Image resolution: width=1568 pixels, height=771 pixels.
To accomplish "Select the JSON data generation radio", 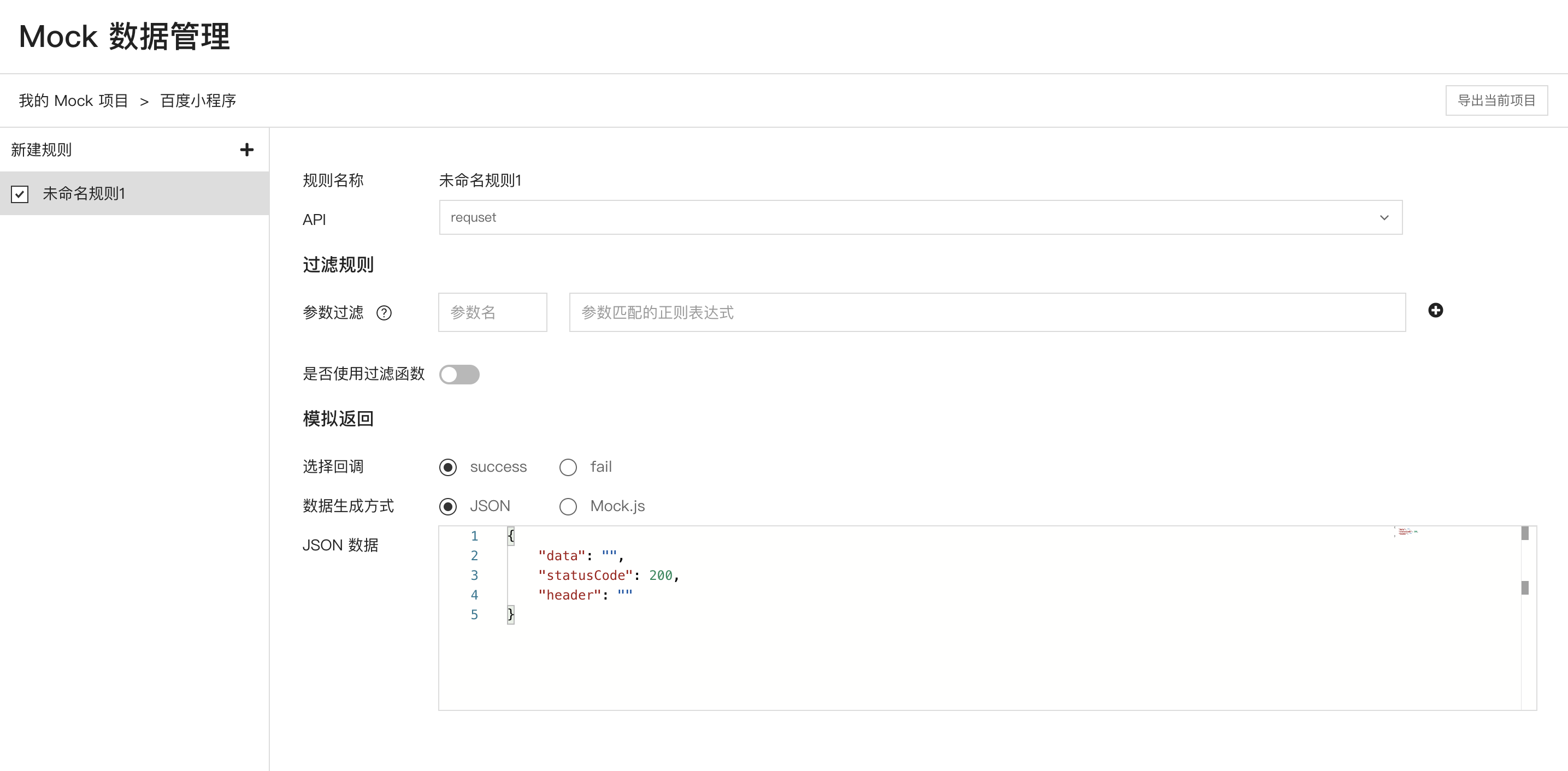I will click(448, 506).
